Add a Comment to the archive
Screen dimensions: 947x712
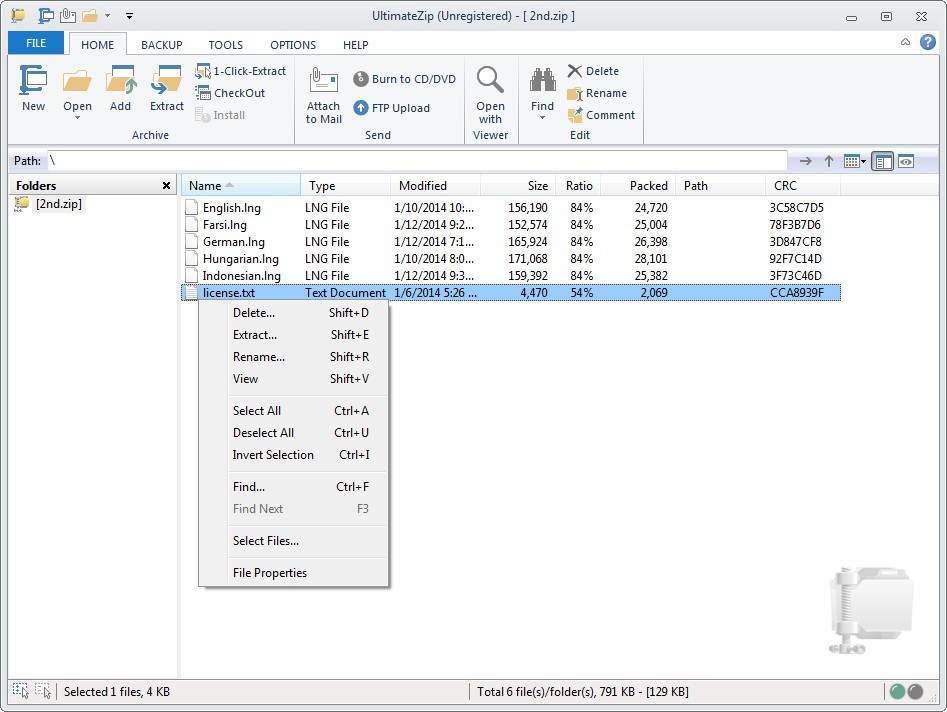pos(602,115)
